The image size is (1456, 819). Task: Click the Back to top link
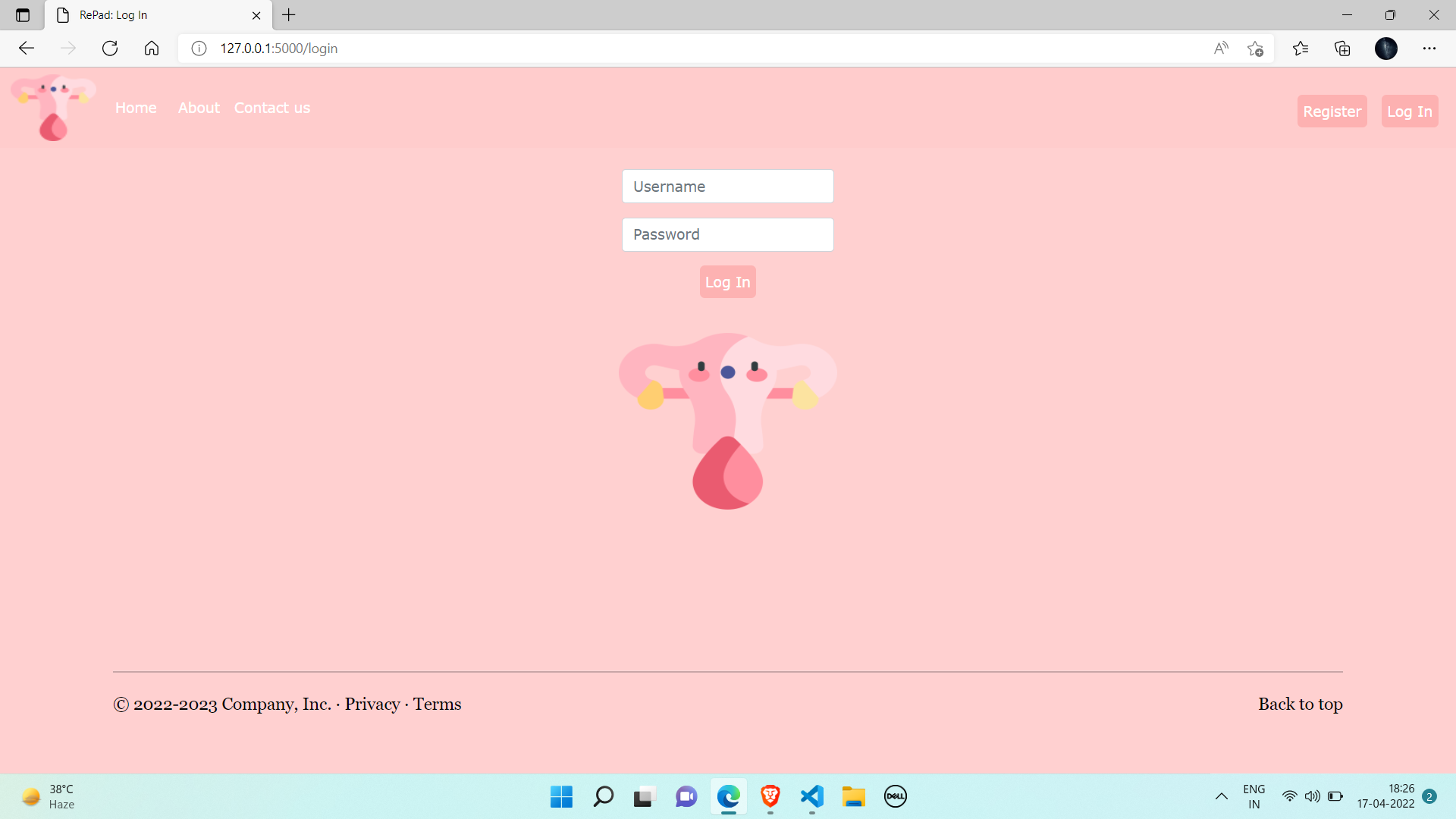[1300, 704]
